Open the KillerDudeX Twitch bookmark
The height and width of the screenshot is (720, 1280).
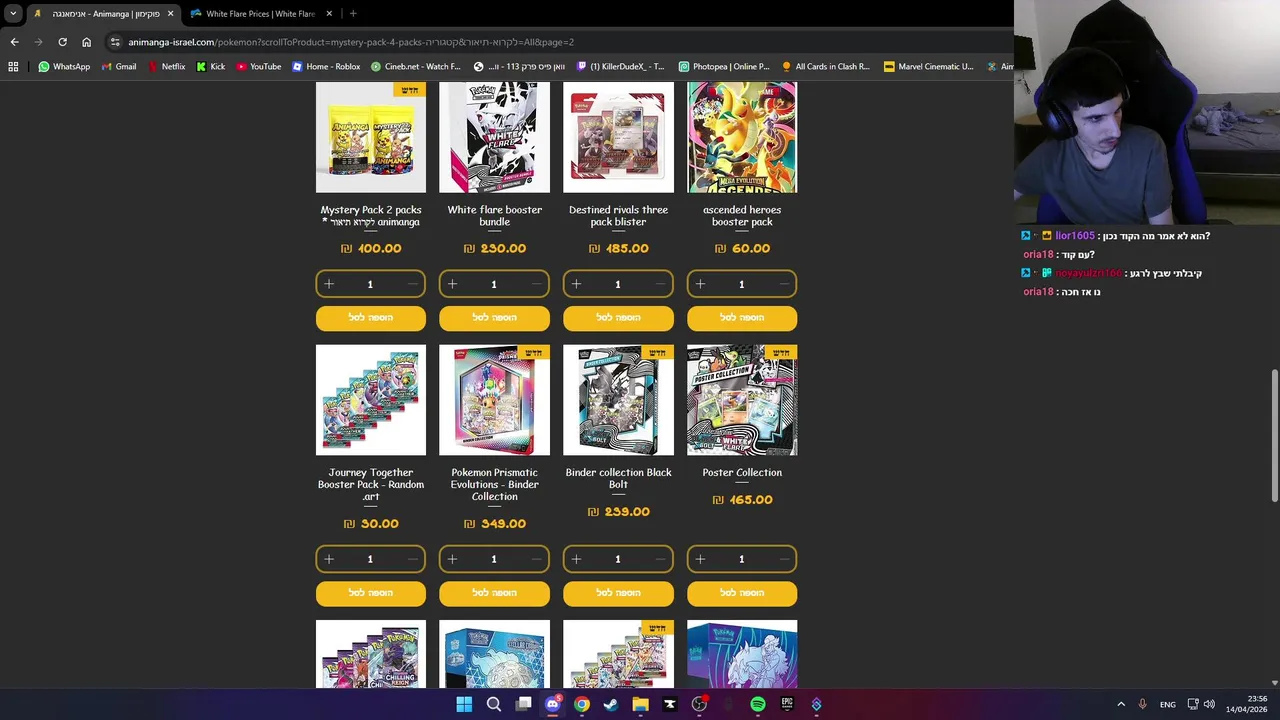620,67
